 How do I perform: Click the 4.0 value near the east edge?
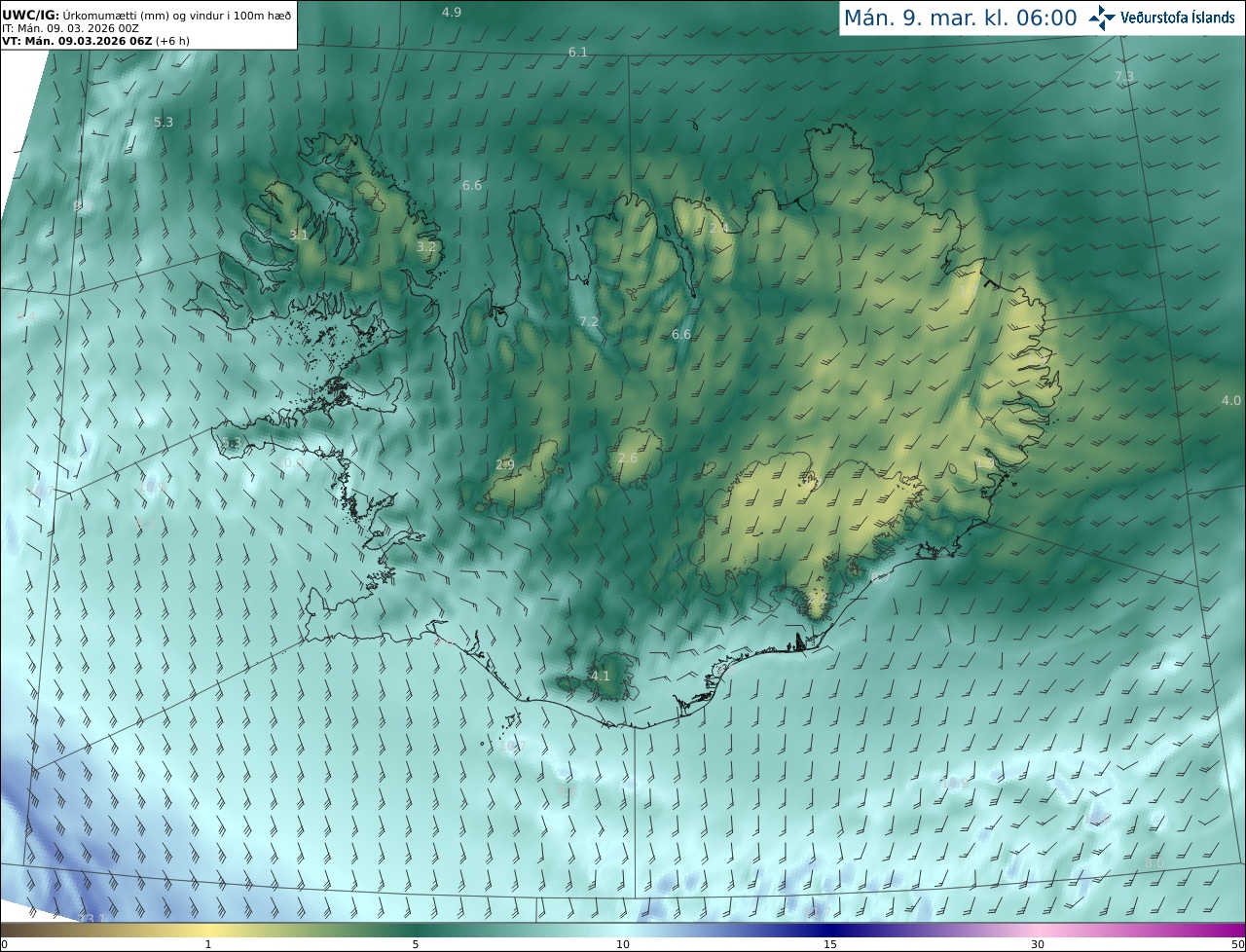[1231, 400]
